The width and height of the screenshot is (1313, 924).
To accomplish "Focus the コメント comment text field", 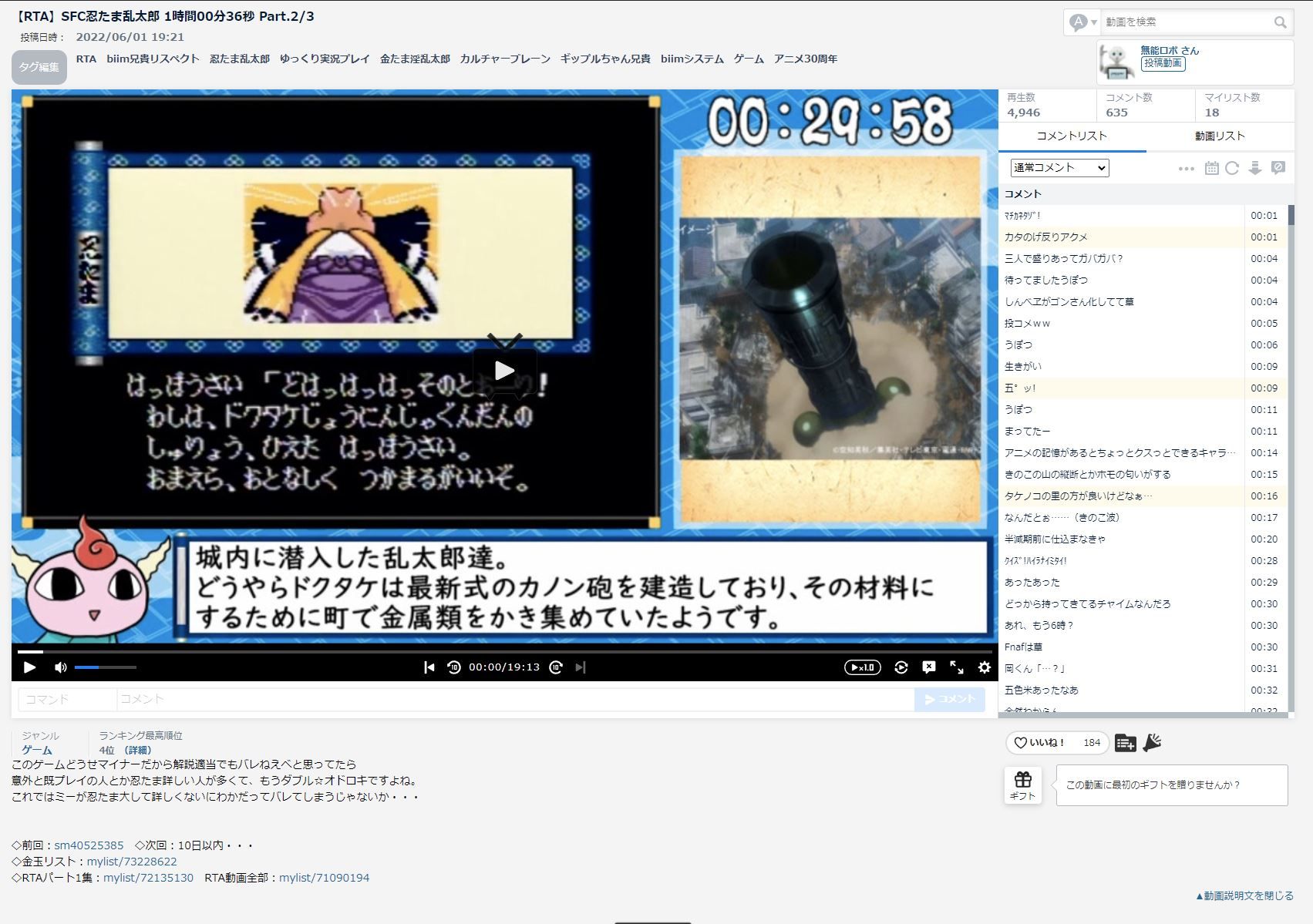I will point(515,699).
